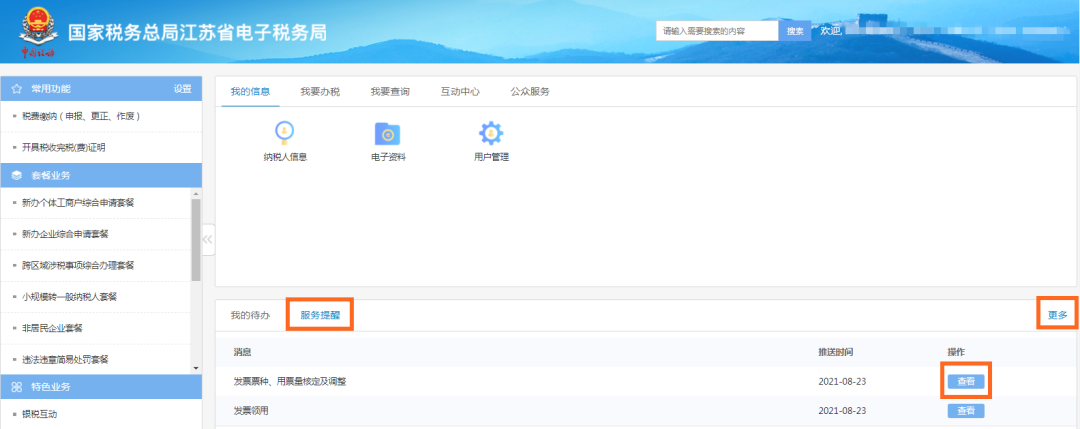1080x429 pixels.
Task: Click the sidebar scrollbar up arrow
Action: pyautogui.click(x=196, y=193)
